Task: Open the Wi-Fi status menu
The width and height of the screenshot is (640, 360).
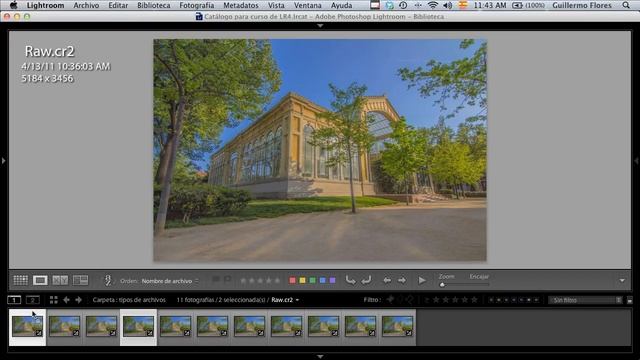Action: click(433, 5)
